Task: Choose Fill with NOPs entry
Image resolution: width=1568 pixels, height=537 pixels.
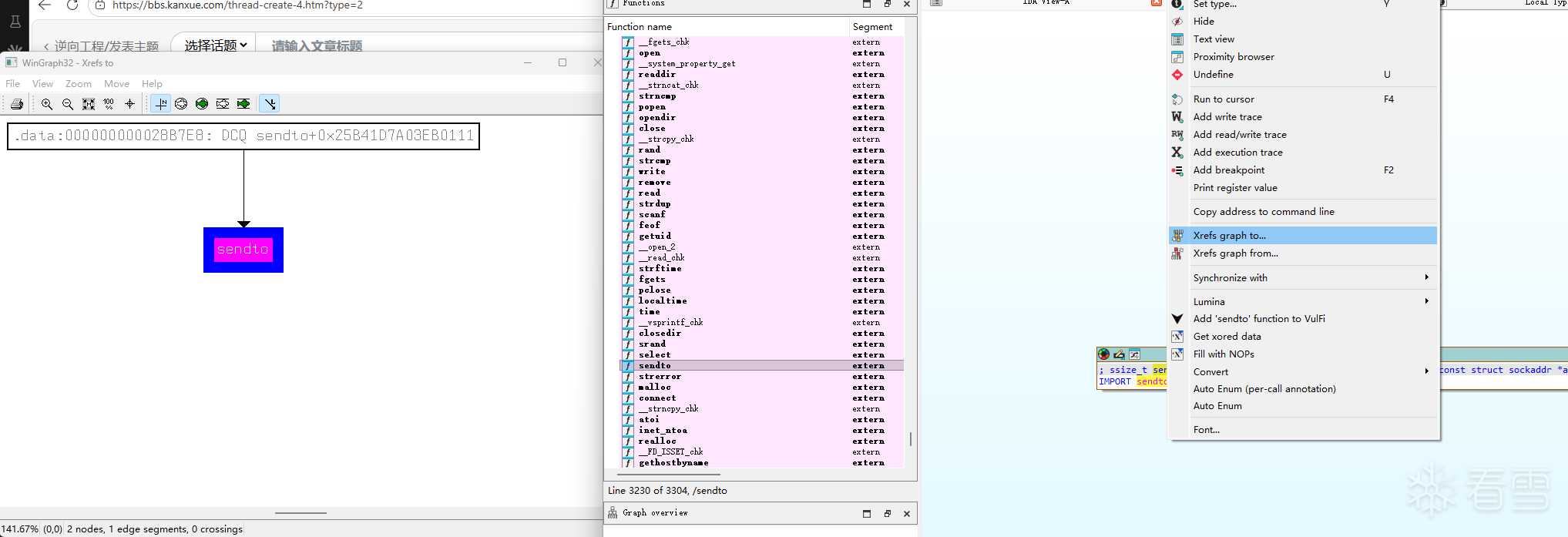Action: pos(1304,354)
